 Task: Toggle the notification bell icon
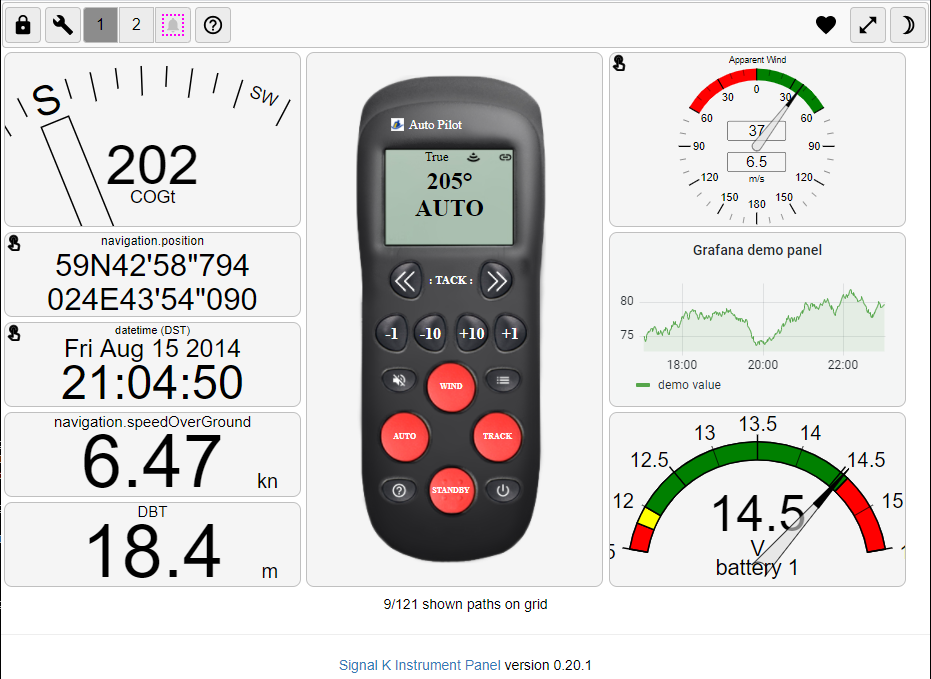173,25
